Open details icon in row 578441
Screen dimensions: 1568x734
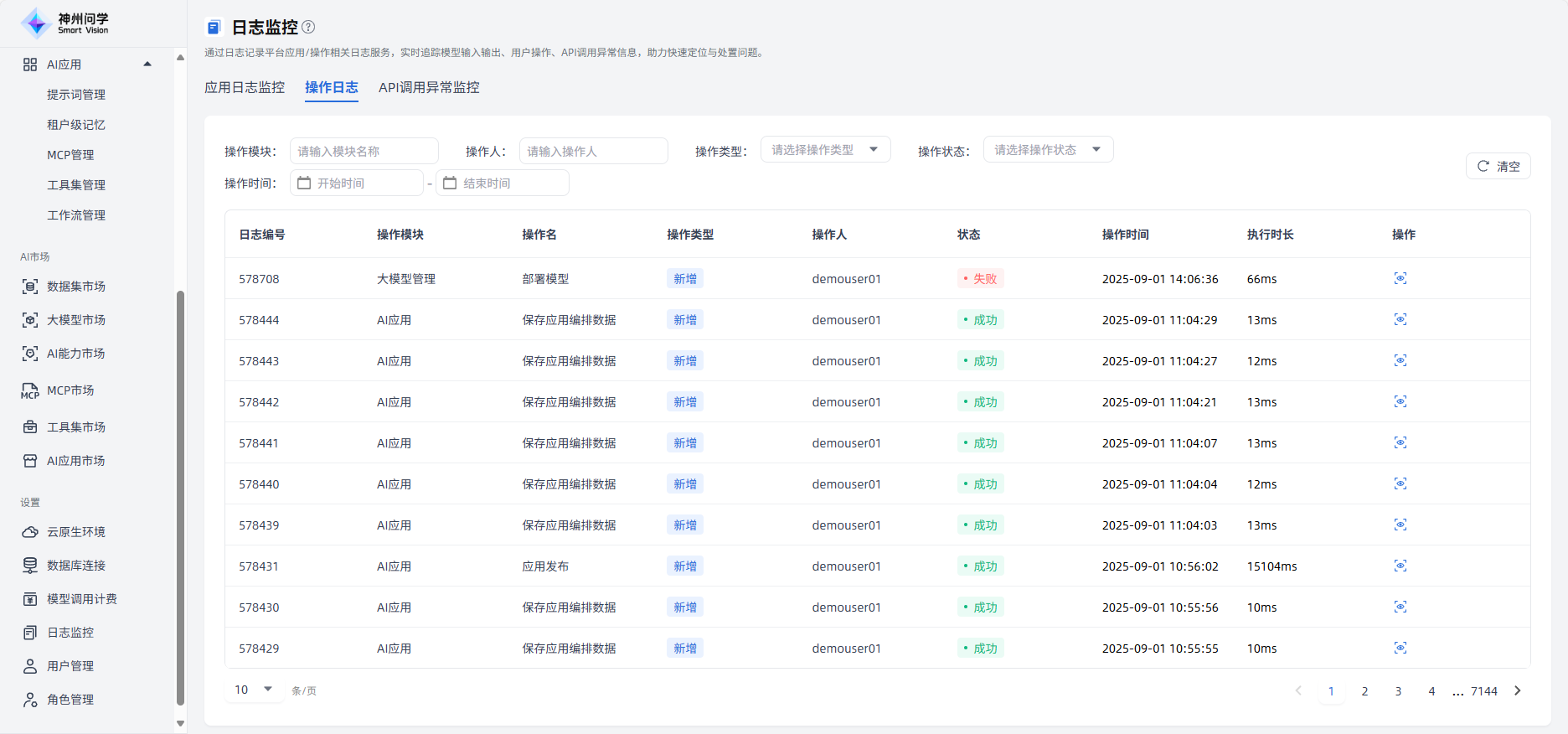(x=1400, y=442)
